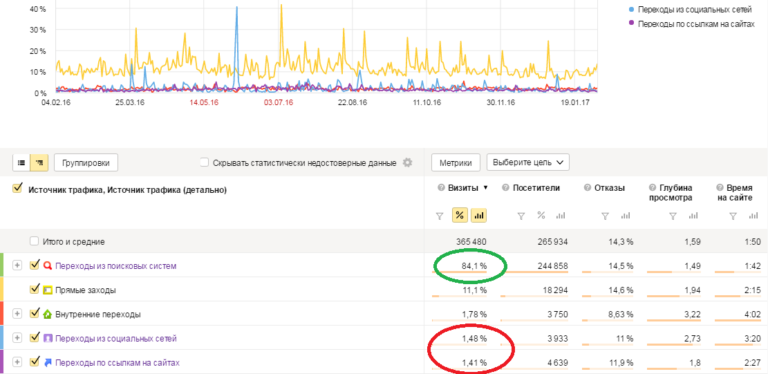
Task: Click help icon next to Отказы
Action: (x=587, y=187)
